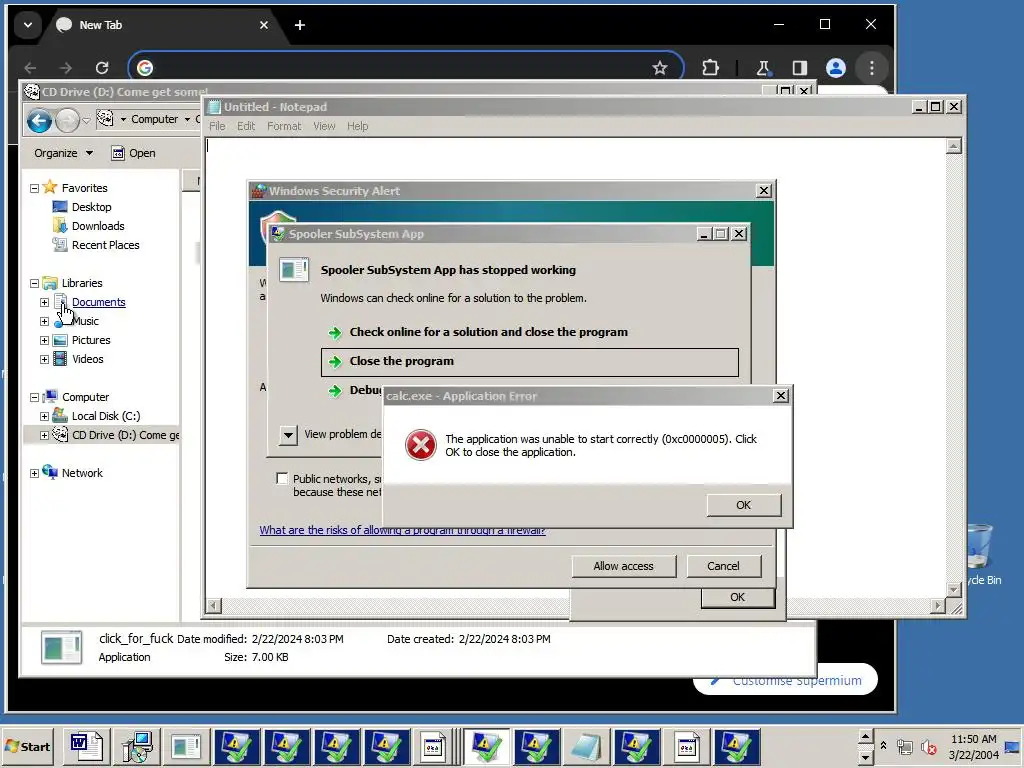1024x768 pixels.
Task: Click Open in the Explorer toolbar
Action: (133, 153)
